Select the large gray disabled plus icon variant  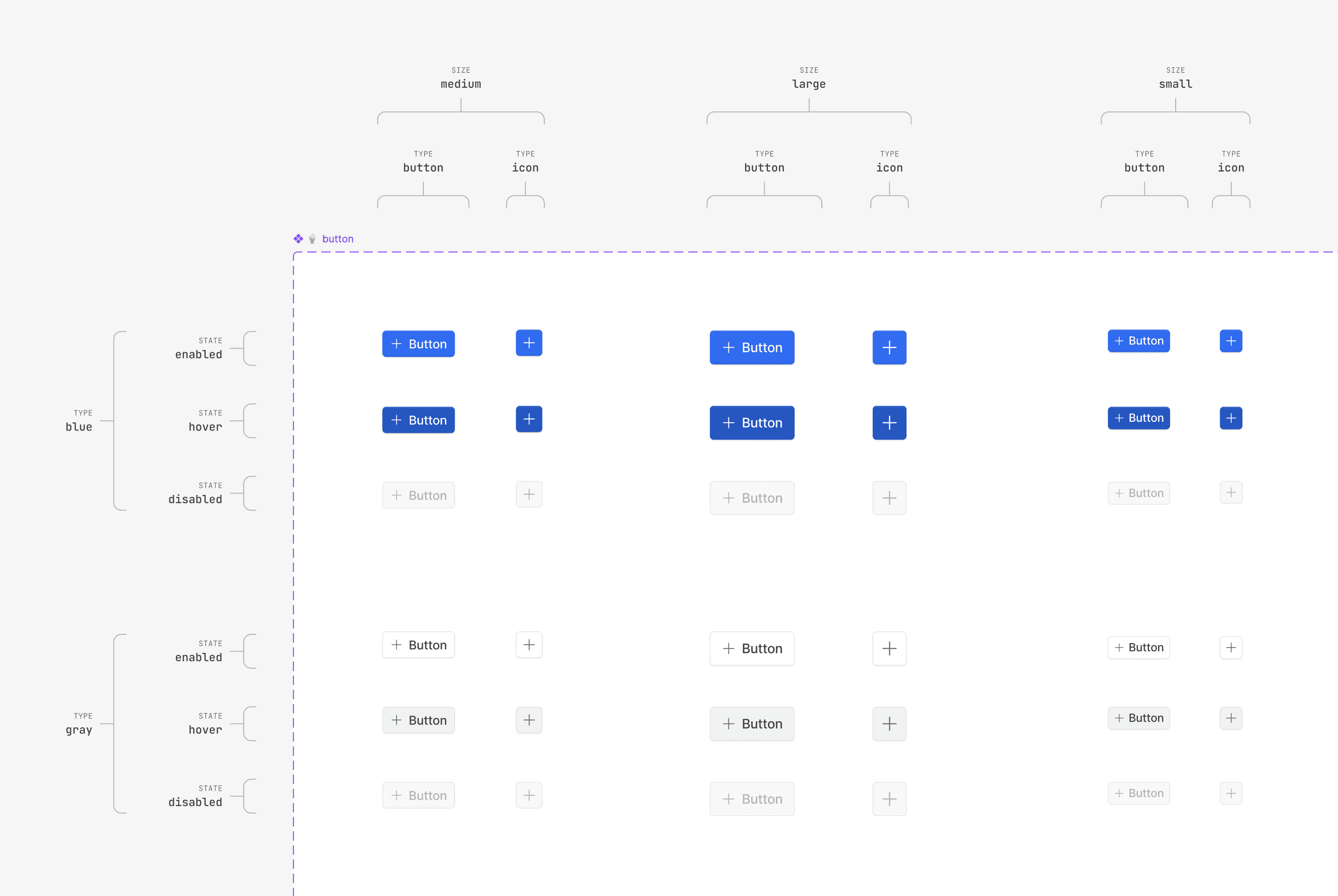[889, 799]
